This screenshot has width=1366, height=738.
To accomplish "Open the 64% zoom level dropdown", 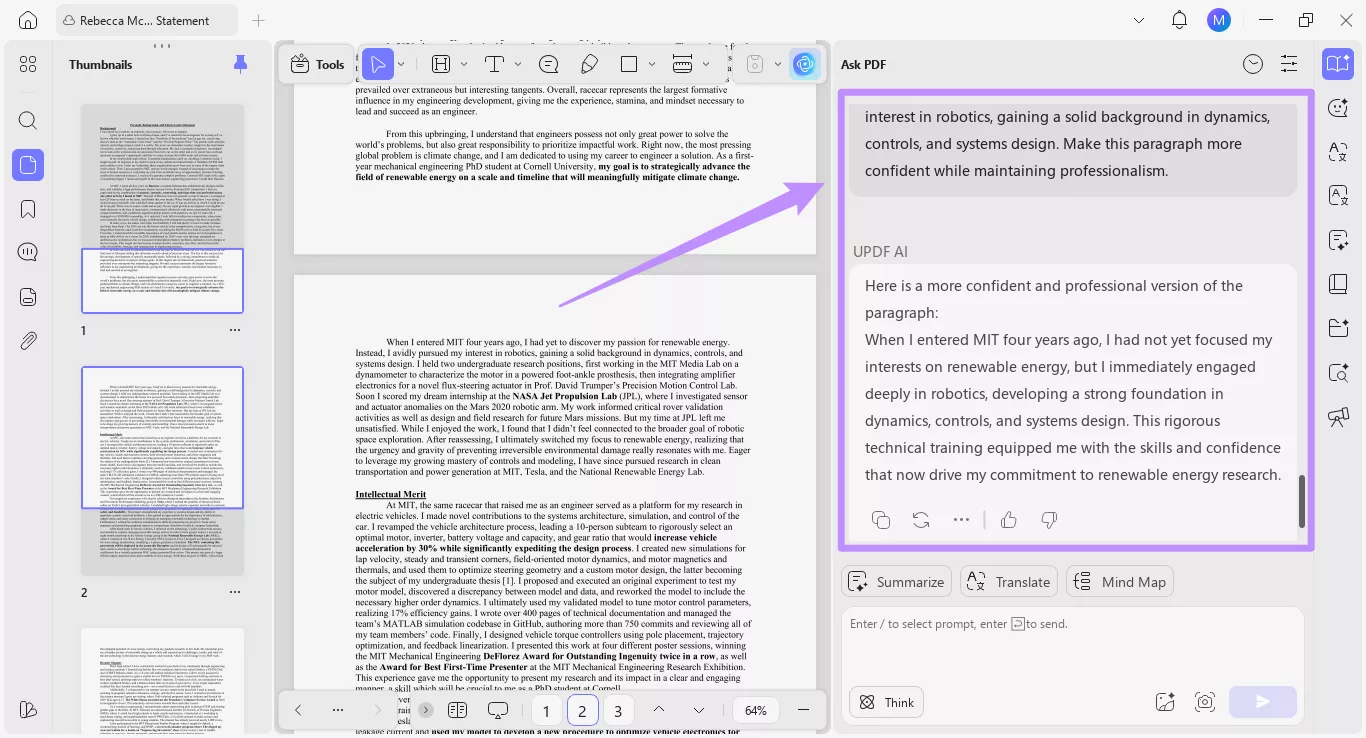I will coord(755,710).
